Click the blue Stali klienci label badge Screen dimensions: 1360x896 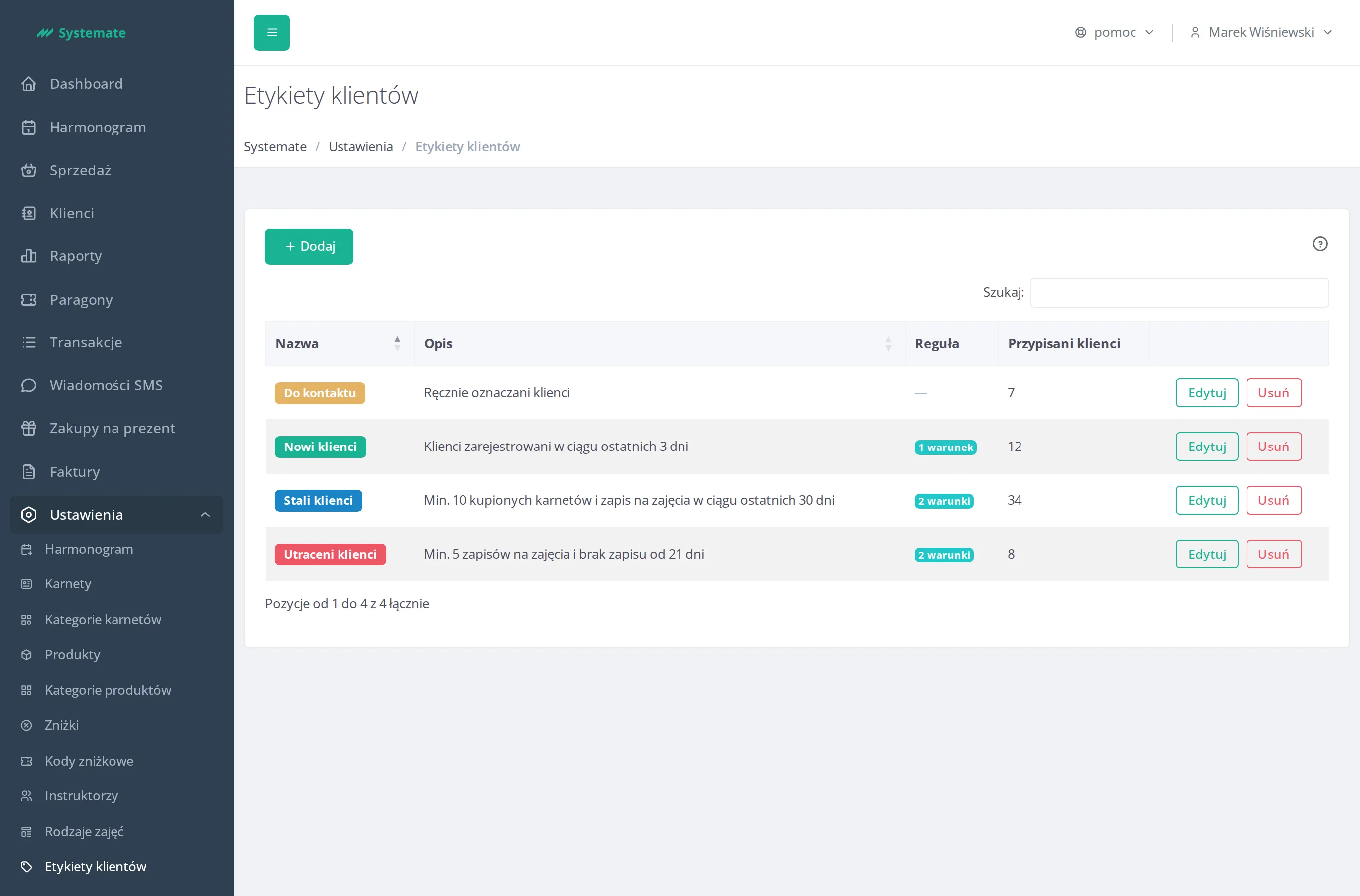click(x=318, y=501)
